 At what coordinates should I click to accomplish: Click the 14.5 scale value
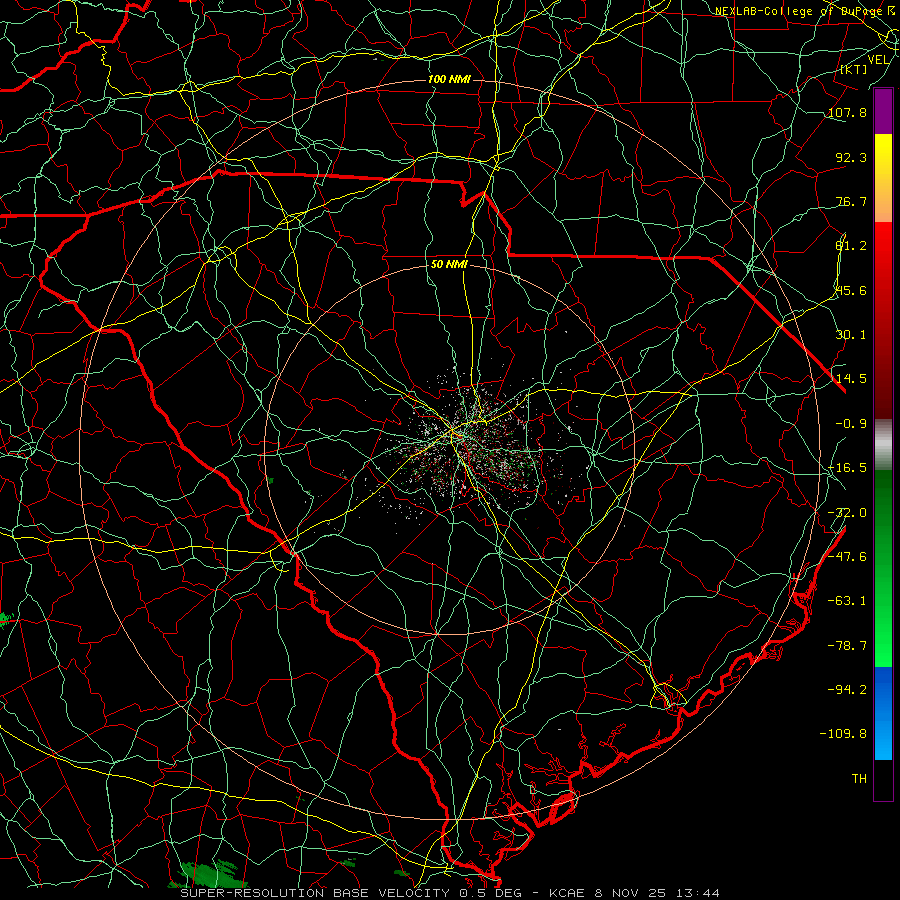click(851, 379)
